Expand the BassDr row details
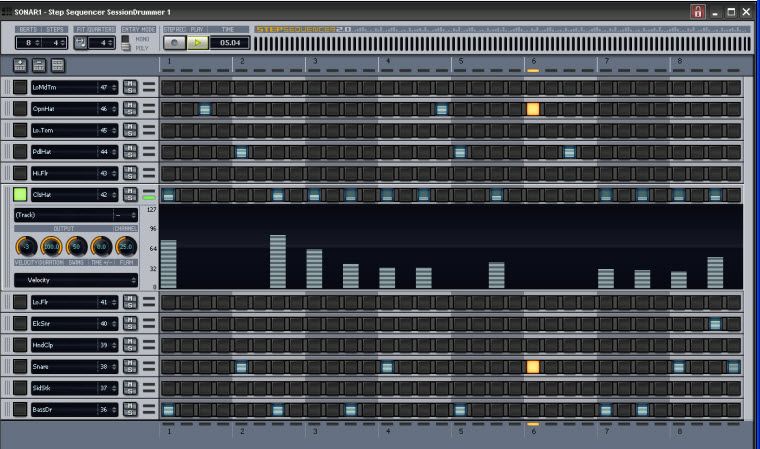Screen dimensions: 760x449 [x=149, y=409]
